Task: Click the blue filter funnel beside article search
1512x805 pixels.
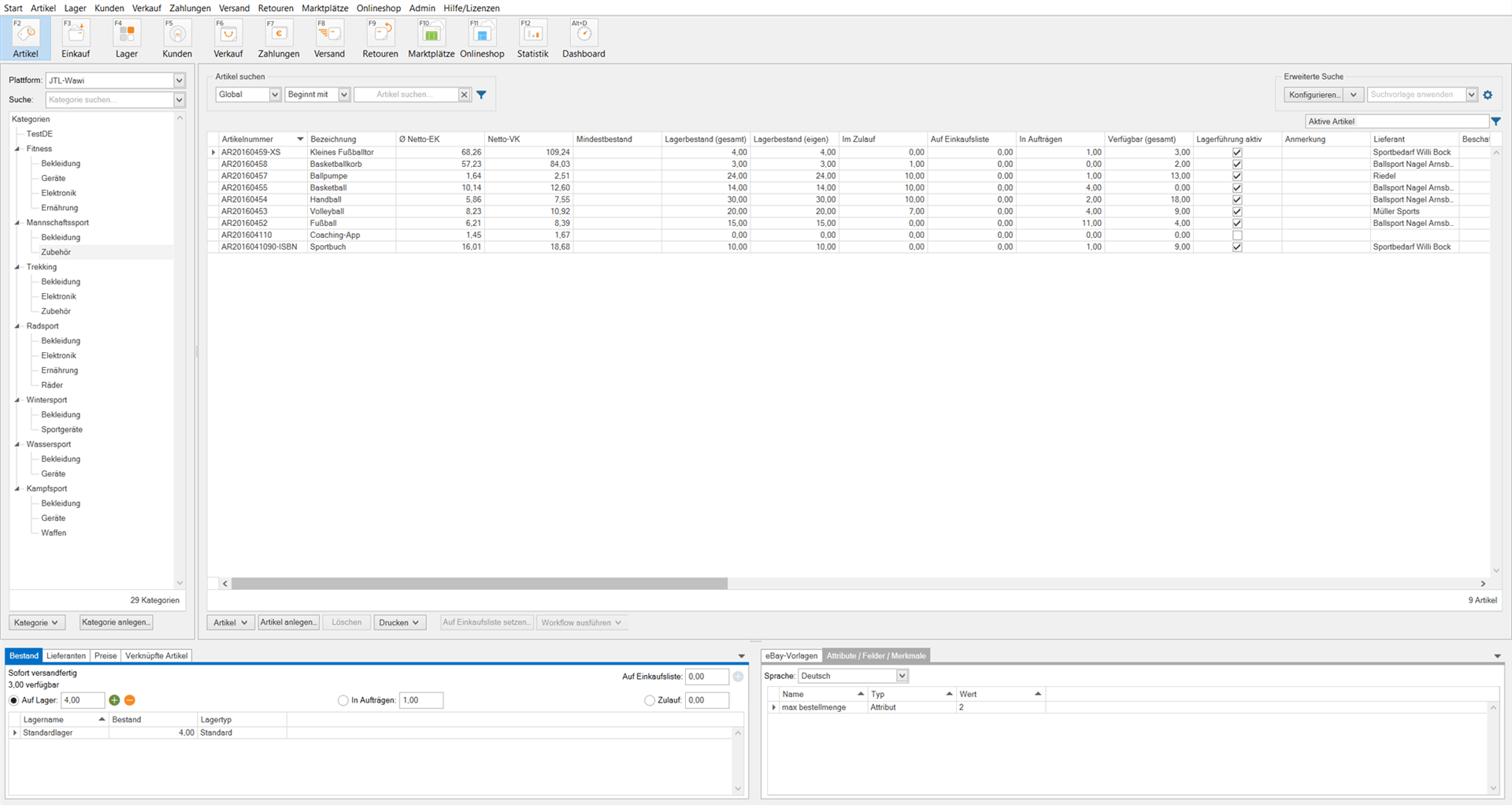Action: pos(481,95)
